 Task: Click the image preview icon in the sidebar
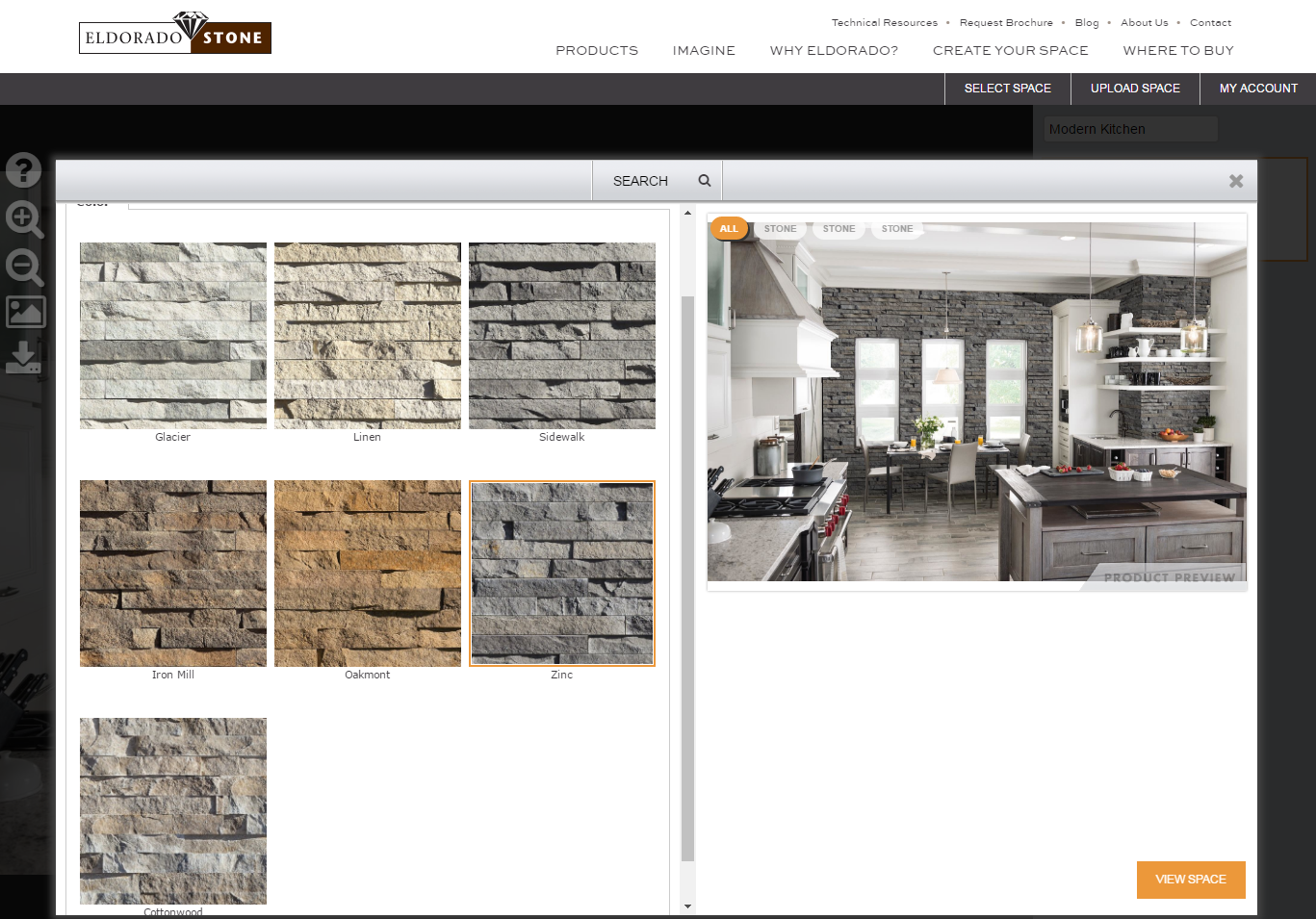click(x=23, y=312)
